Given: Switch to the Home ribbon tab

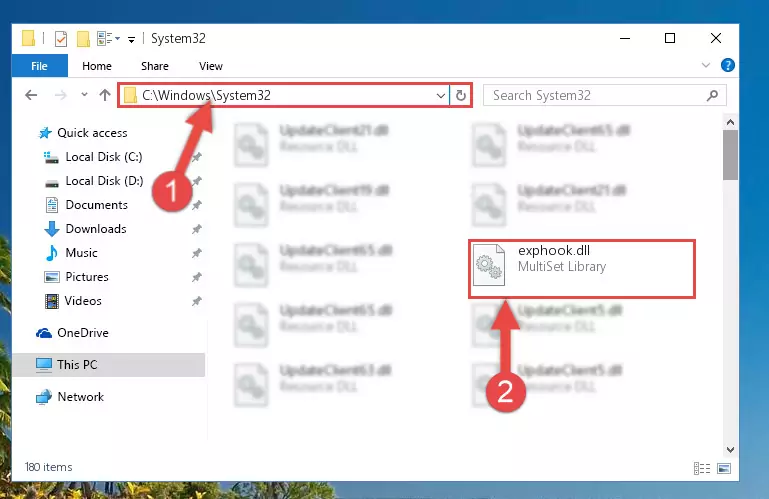Looking at the screenshot, I should pos(97,66).
